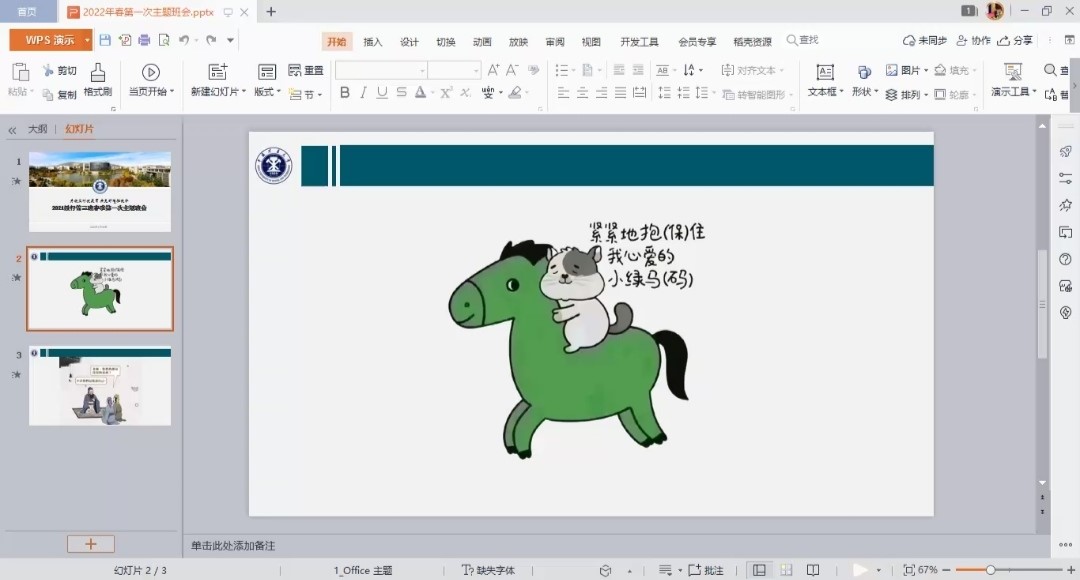Viewport: 1080px width, 580px height.
Task: Zoom in with the plus button
Action: [x=1071, y=570]
